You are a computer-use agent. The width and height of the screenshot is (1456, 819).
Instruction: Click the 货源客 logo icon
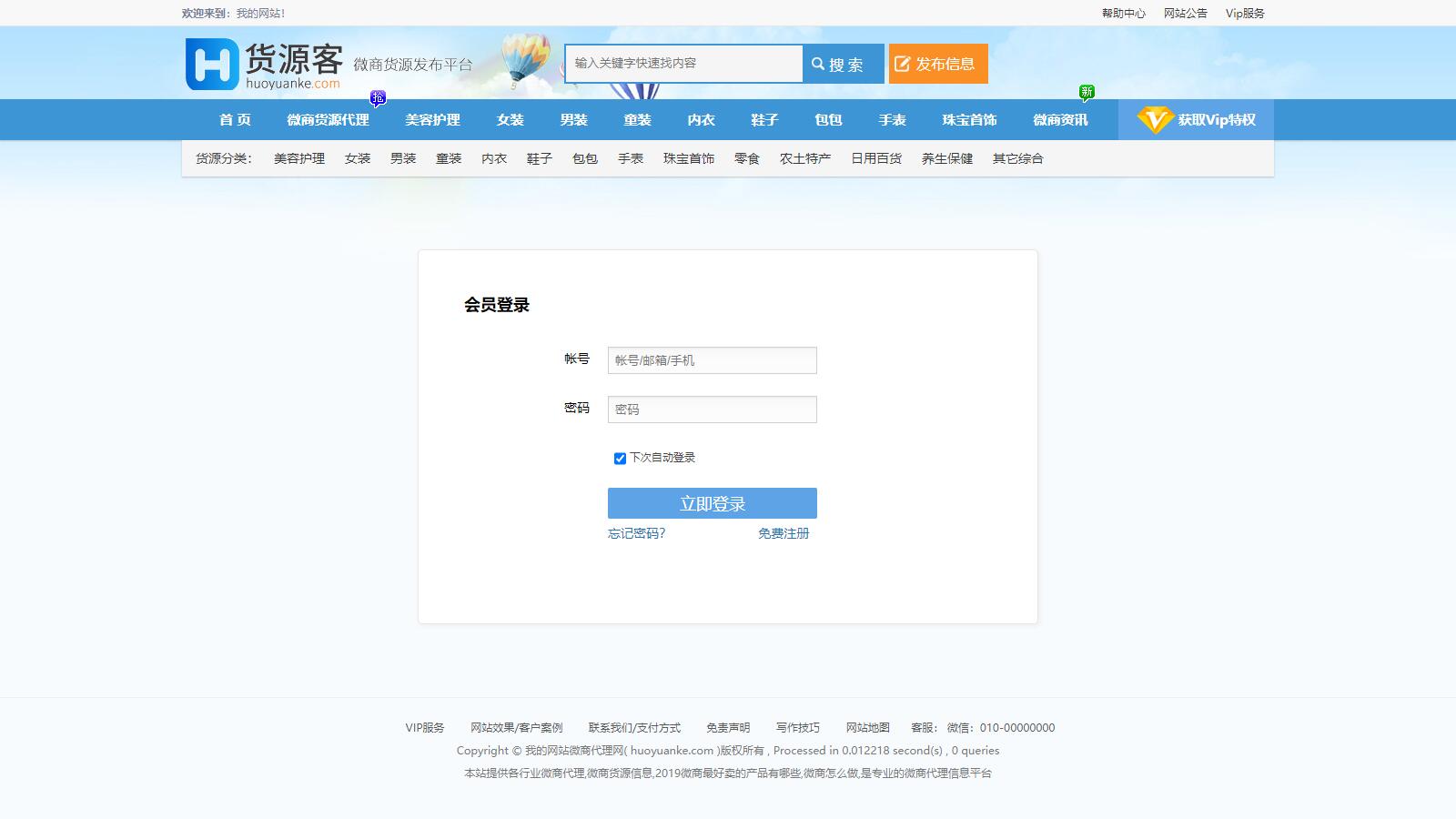(212, 64)
